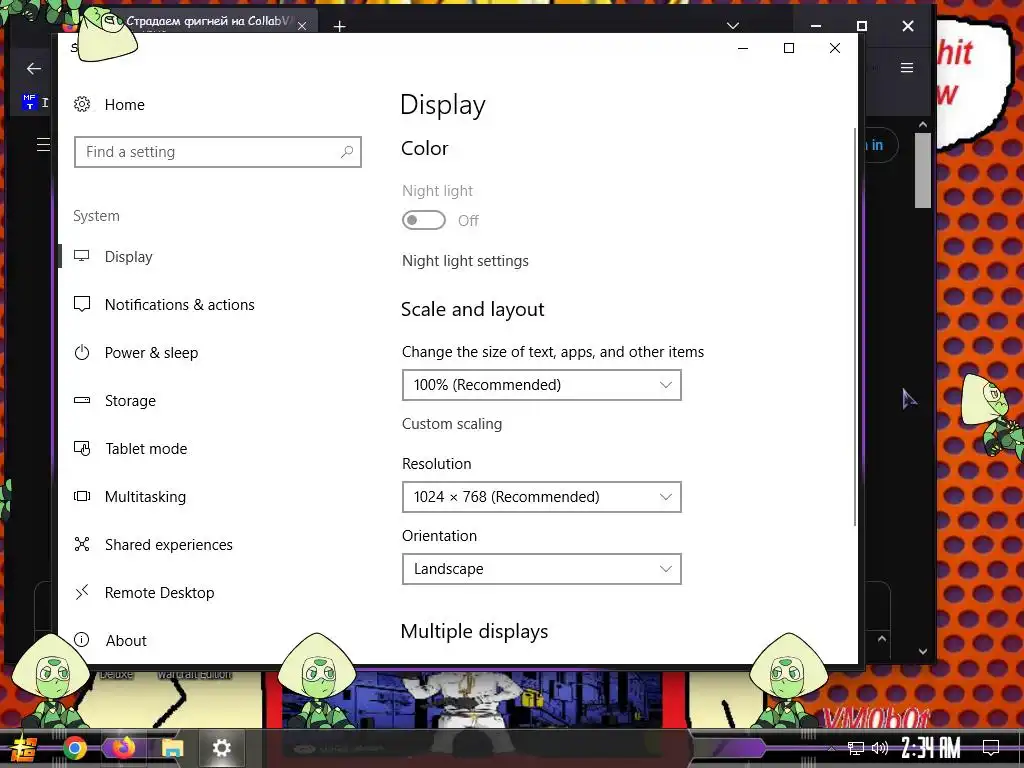
Task: Open Shared experiences settings page
Action: pyautogui.click(x=168, y=545)
